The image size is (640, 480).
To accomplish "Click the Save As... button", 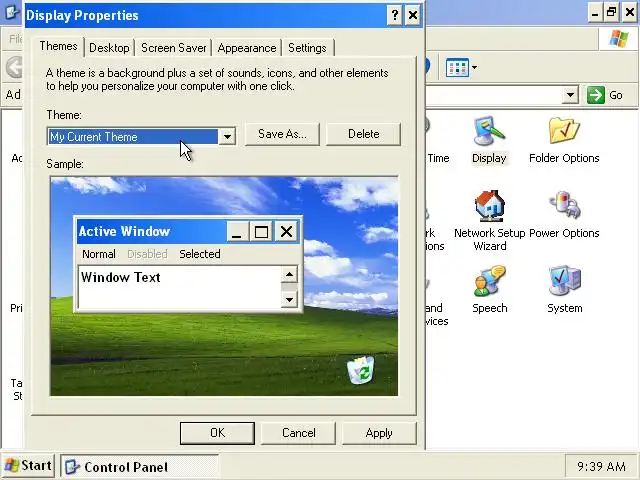I will coord(282,134).
